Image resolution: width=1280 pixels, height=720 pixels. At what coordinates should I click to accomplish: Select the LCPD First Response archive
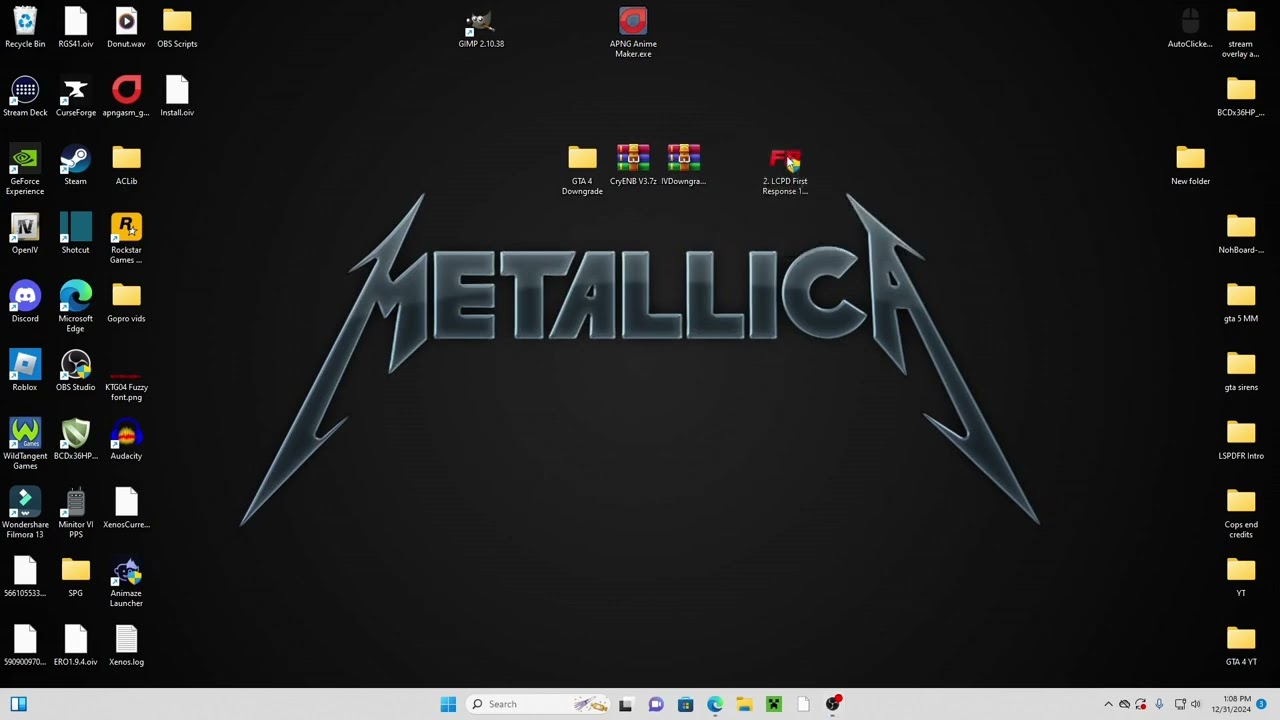785,170
